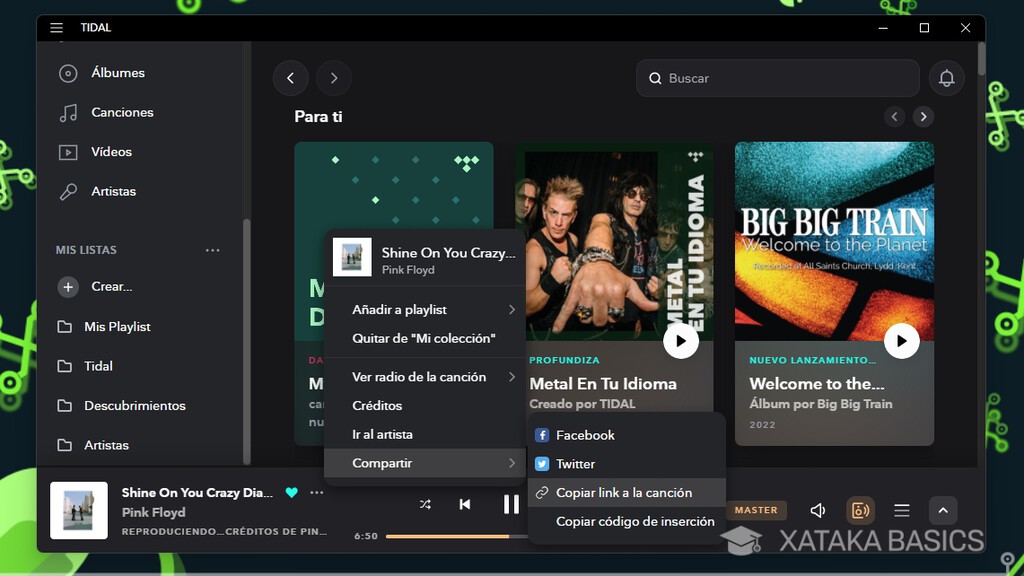Click the Buscar search field
This screenshot has width=1024, height=576.
(x=778, y=78)
